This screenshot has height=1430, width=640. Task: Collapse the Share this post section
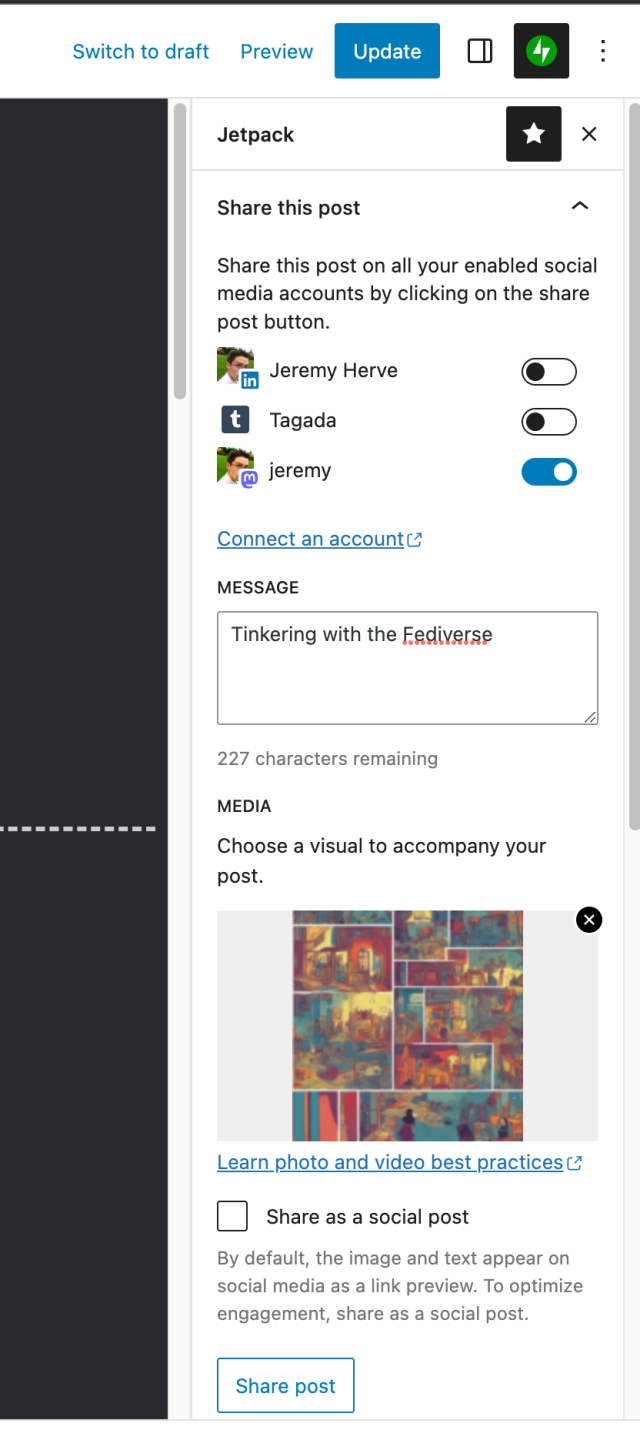click(580, 206)
